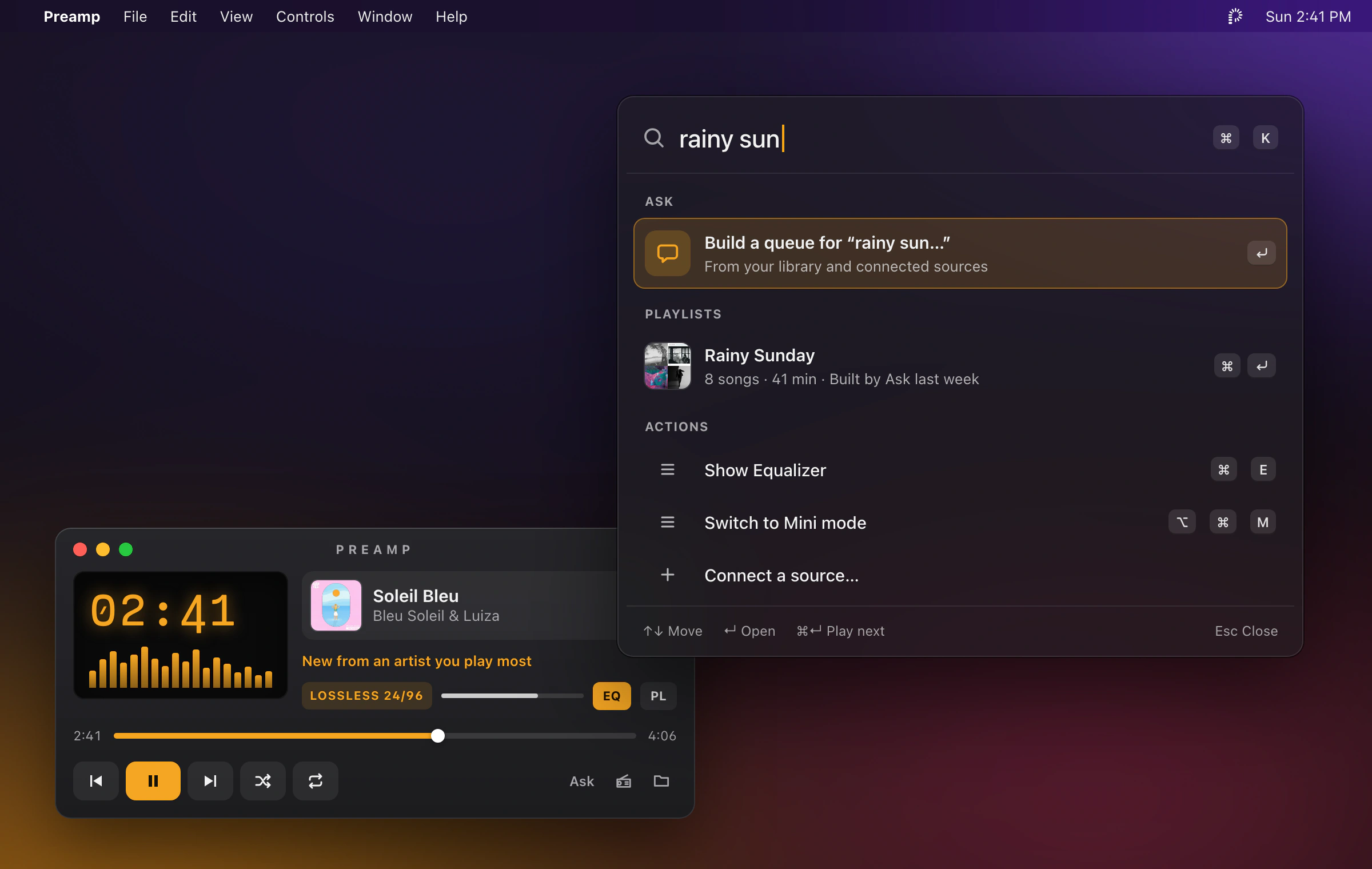Open the View menu
The image size is (1372, 869).
tap(236, 17)
